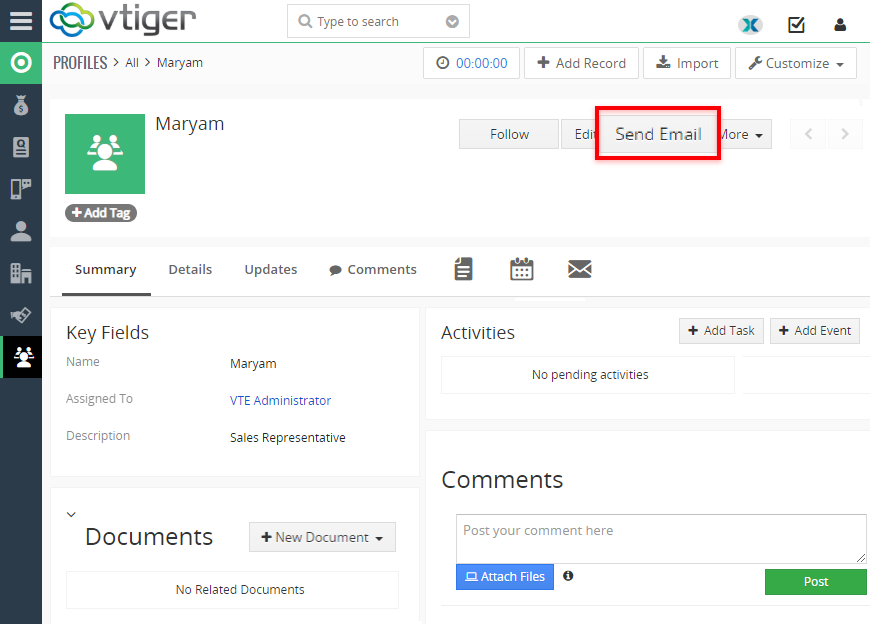Open the green dashboard target icon in sidebar

click(21, 63)
